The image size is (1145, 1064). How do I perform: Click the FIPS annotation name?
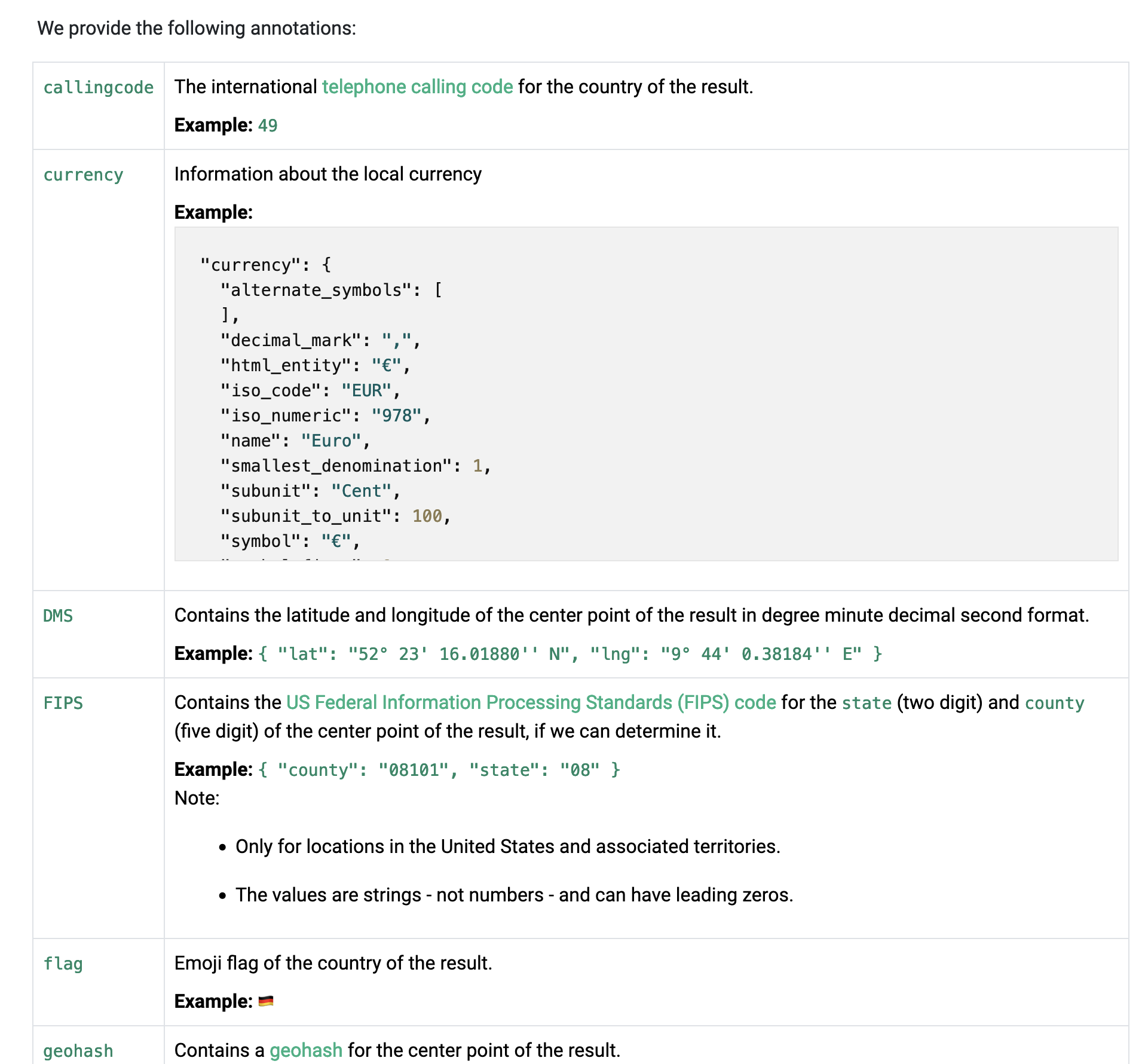pos(63,703)
